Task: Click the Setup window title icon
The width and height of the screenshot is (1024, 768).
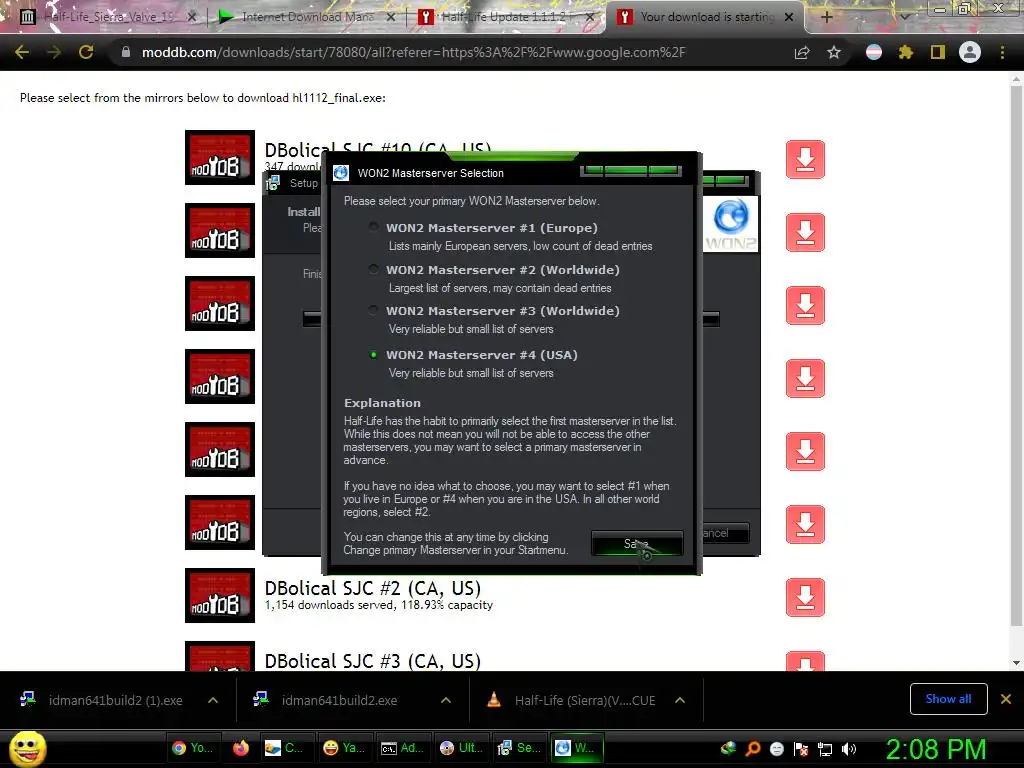Action: [274, 183]
